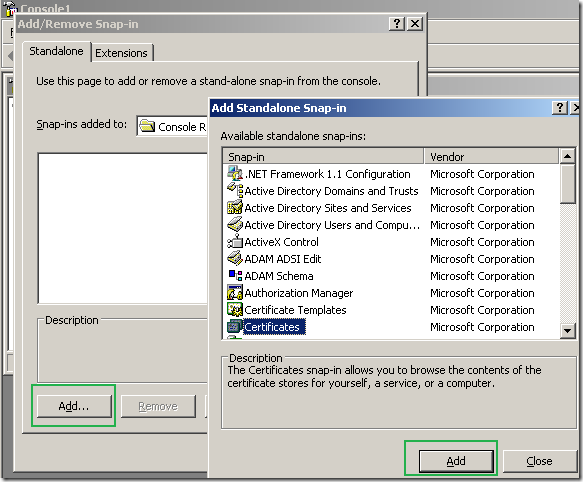Viewport: 583px width, 482px height.
Task: Select .NET Framework 1.1 Configuration
Action: [x=328, y=174]
